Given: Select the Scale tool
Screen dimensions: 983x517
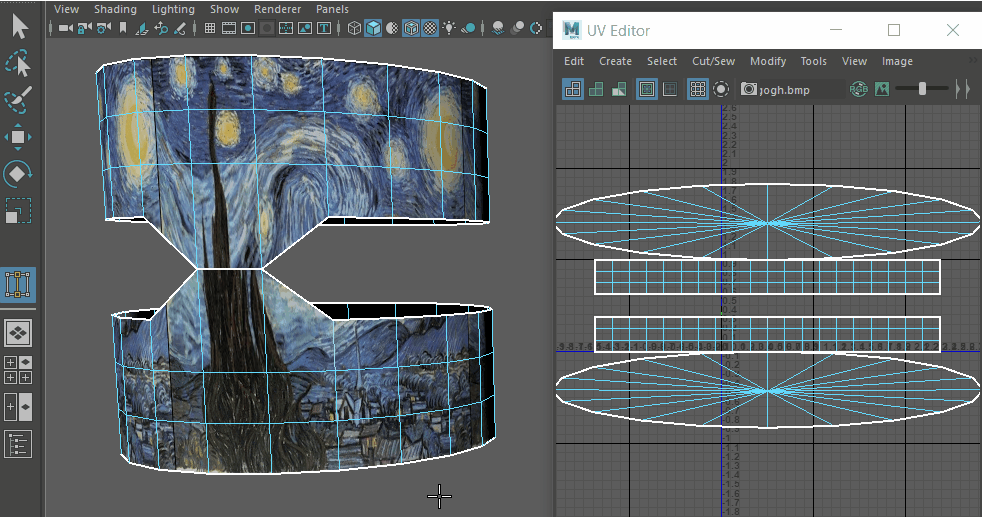Looking at the screenshot, I should 19,211.
